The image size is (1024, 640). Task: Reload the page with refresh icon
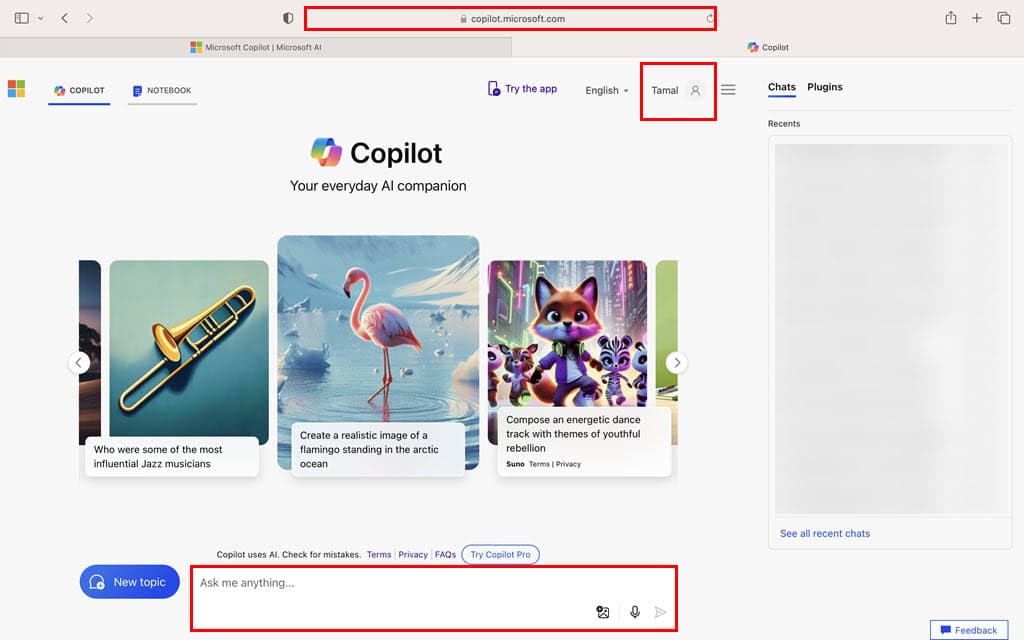point(709,18)
